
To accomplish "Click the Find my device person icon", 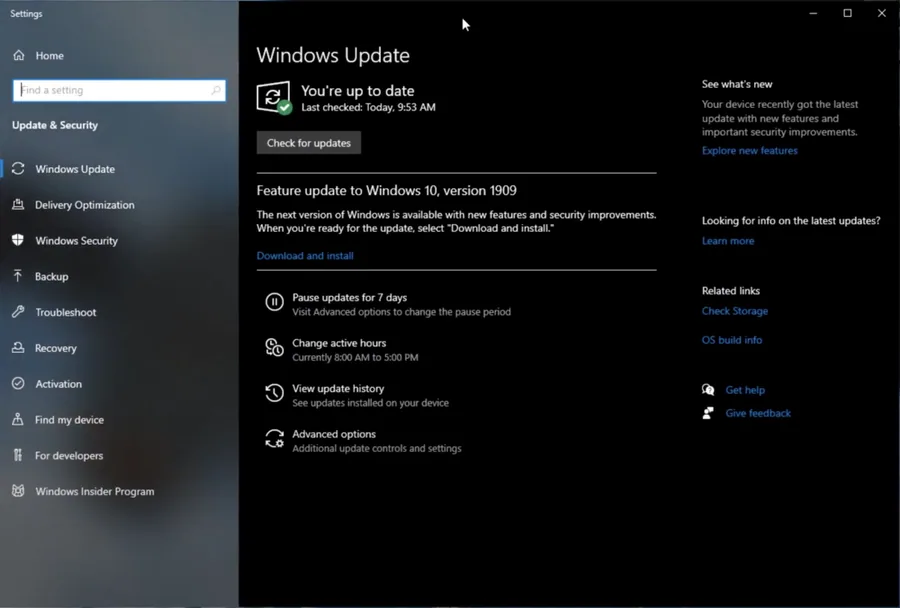I will pyautogui.click(x=18, y=419).
